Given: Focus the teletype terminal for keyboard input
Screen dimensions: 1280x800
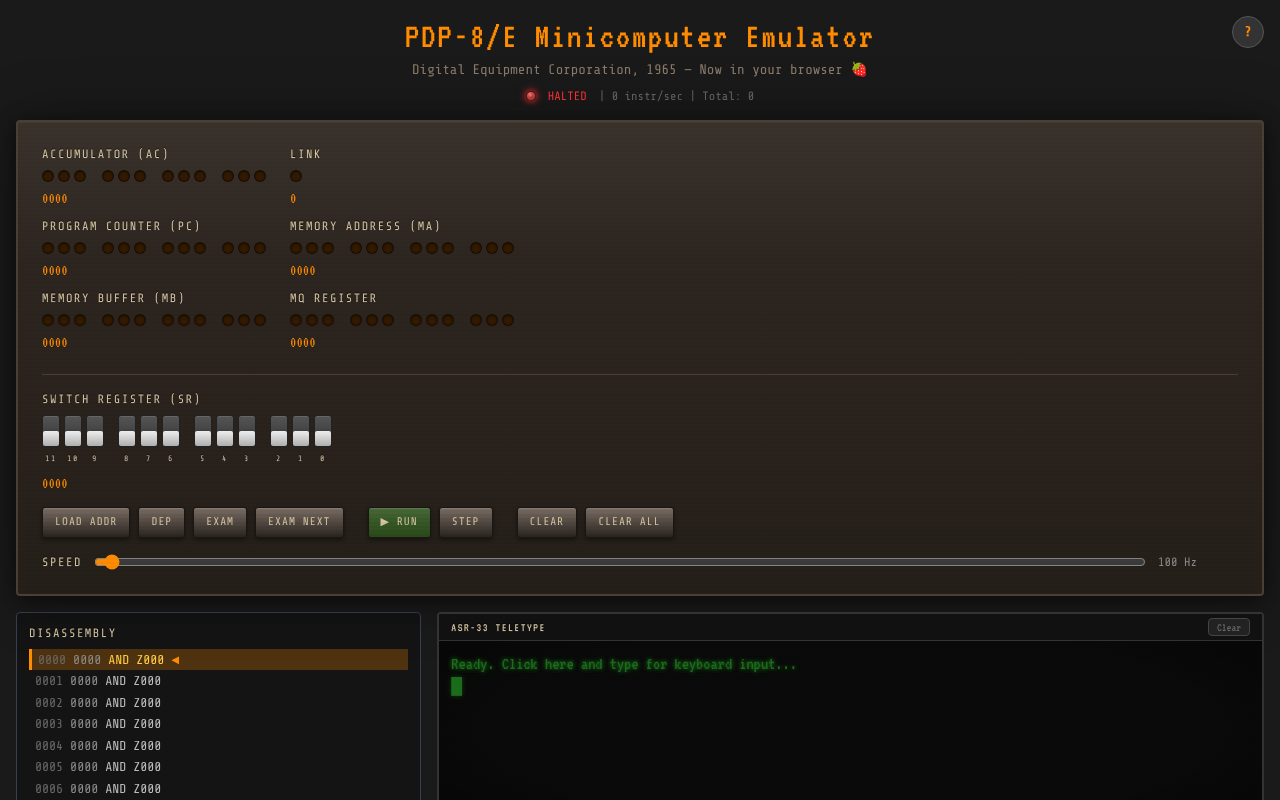Looking at the screenshot, I should pos(850,720).
